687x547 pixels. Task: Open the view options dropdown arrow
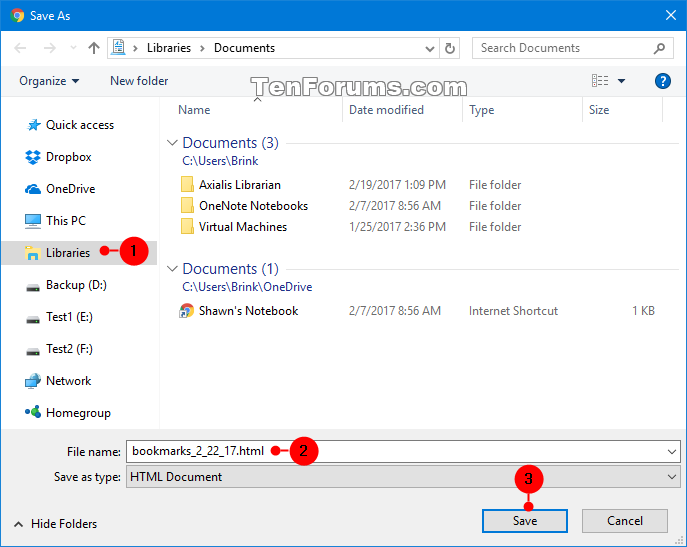click(621, 81)
